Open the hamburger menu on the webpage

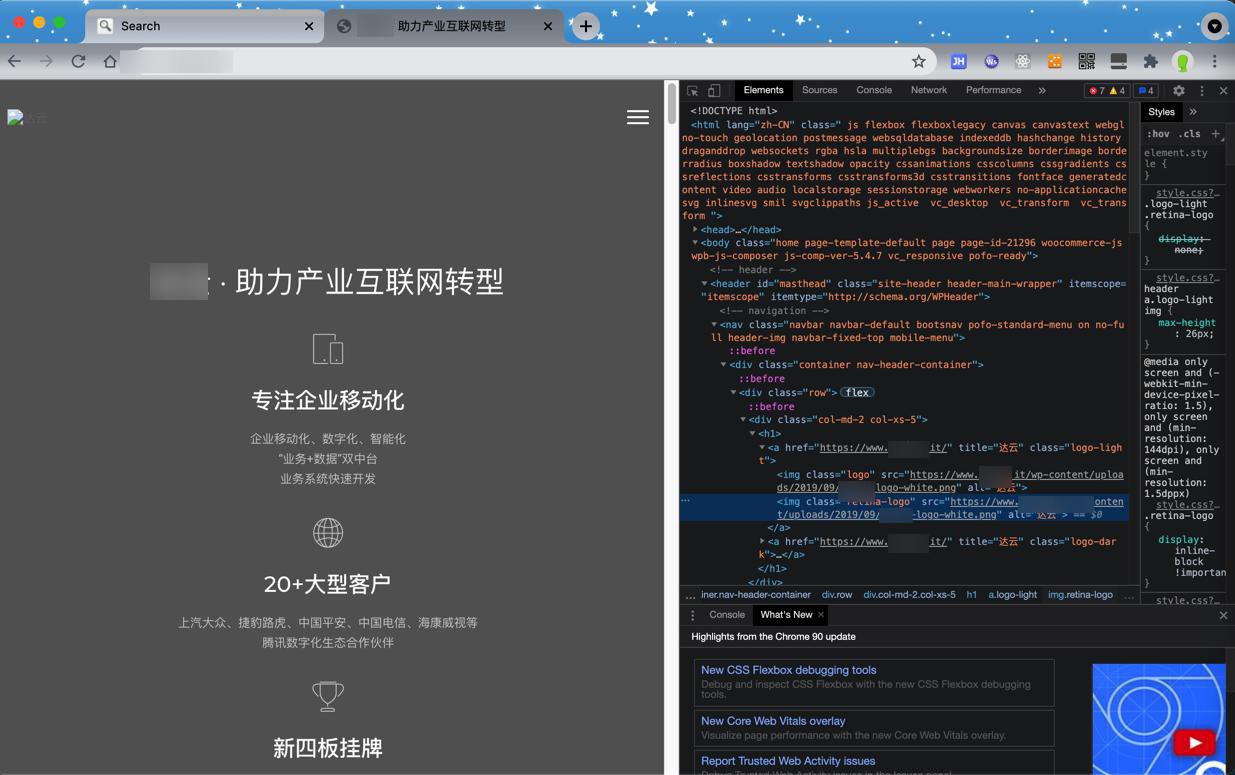click(638, 118)
